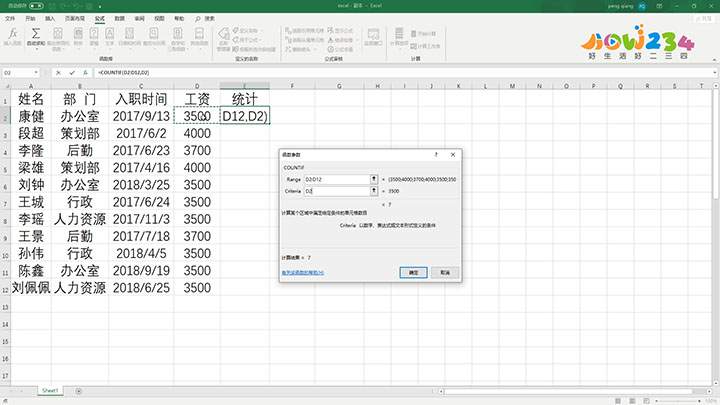Click Evaluate Formula in the ribbon

[x=340, y=49]
